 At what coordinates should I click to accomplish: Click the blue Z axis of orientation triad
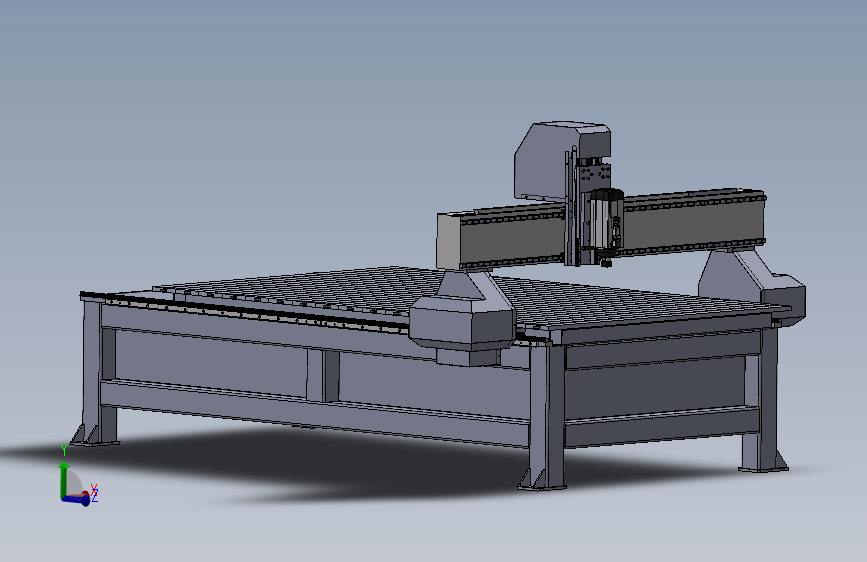point(76,500)
